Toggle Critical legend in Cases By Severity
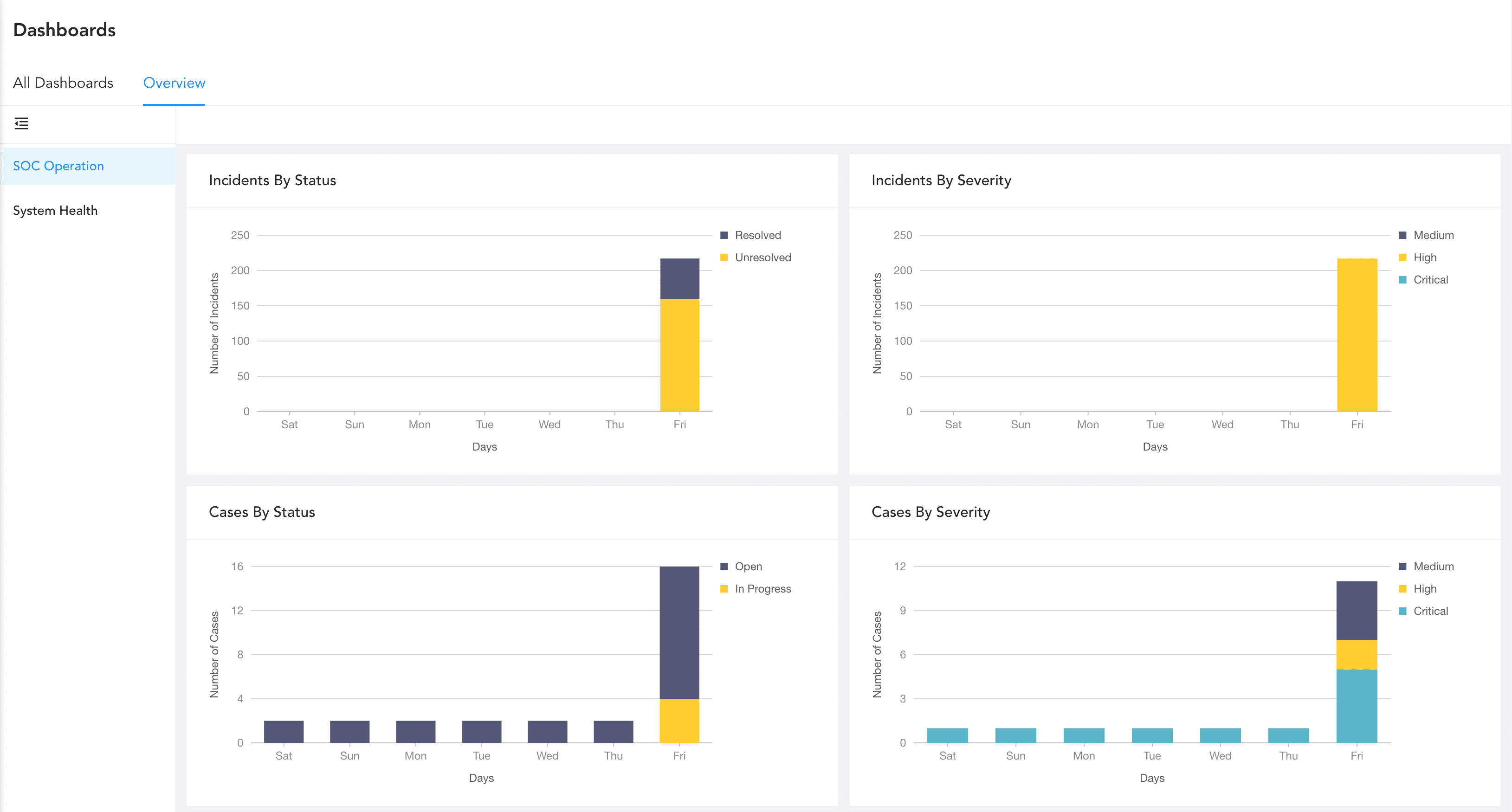 click(1430, 612)
